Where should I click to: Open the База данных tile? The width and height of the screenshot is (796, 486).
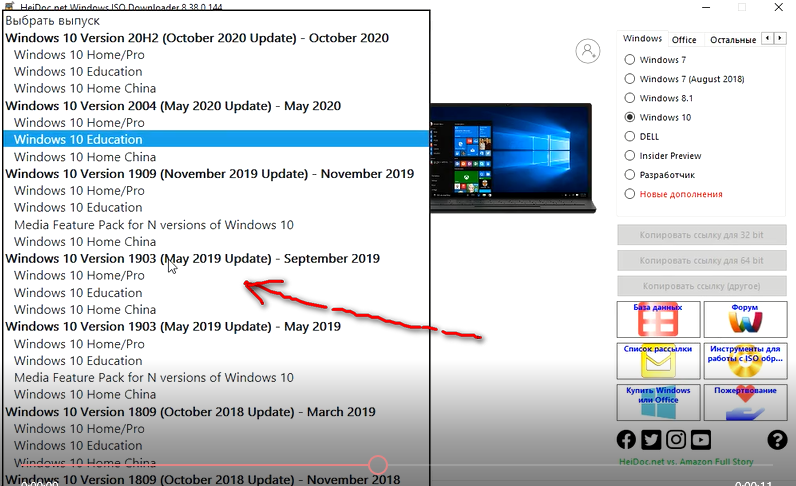(658, 319)
